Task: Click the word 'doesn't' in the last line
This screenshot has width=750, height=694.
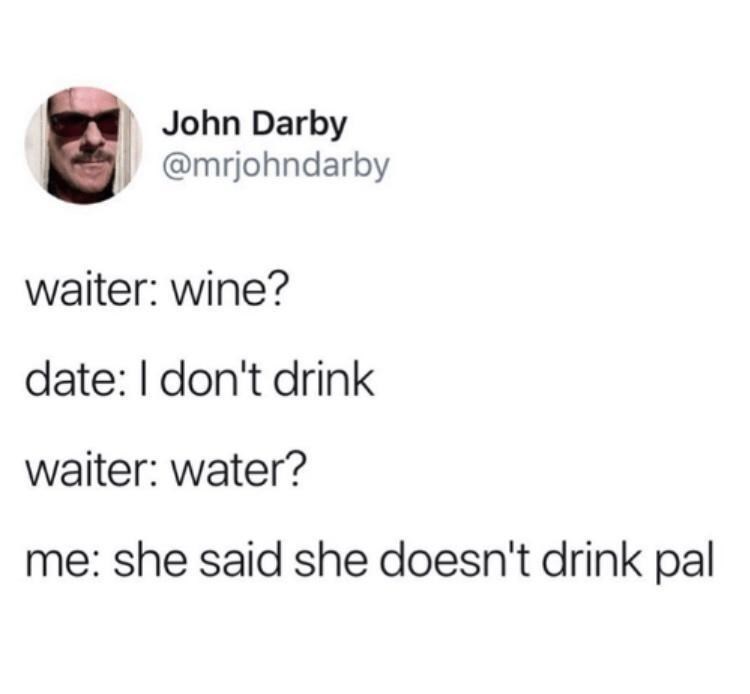Action: (454, 560)
